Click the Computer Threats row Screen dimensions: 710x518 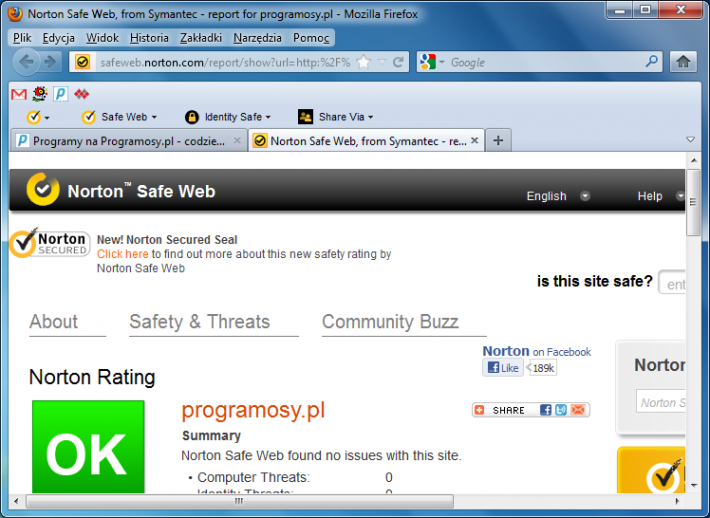[x=290, y=477]
